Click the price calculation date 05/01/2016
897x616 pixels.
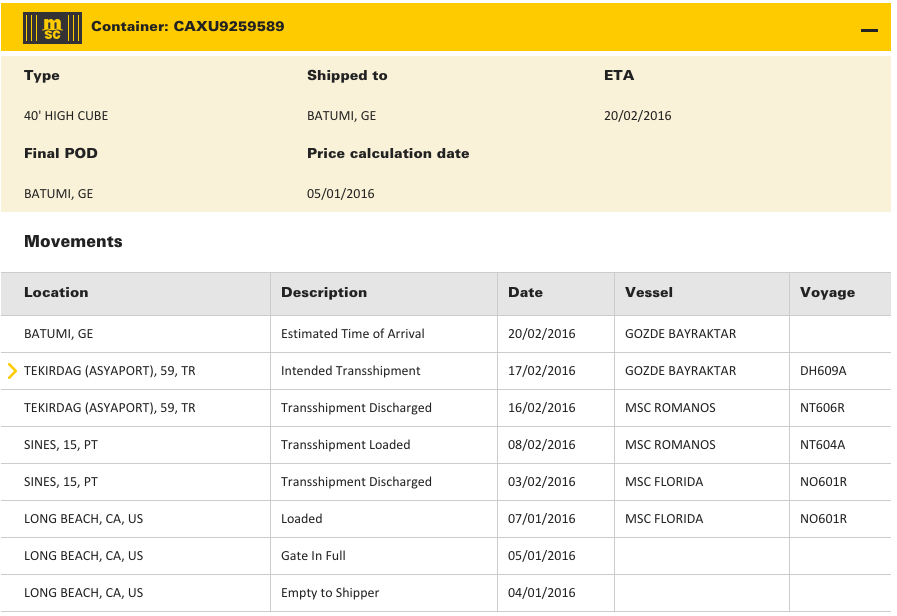[x=341, y=194]
